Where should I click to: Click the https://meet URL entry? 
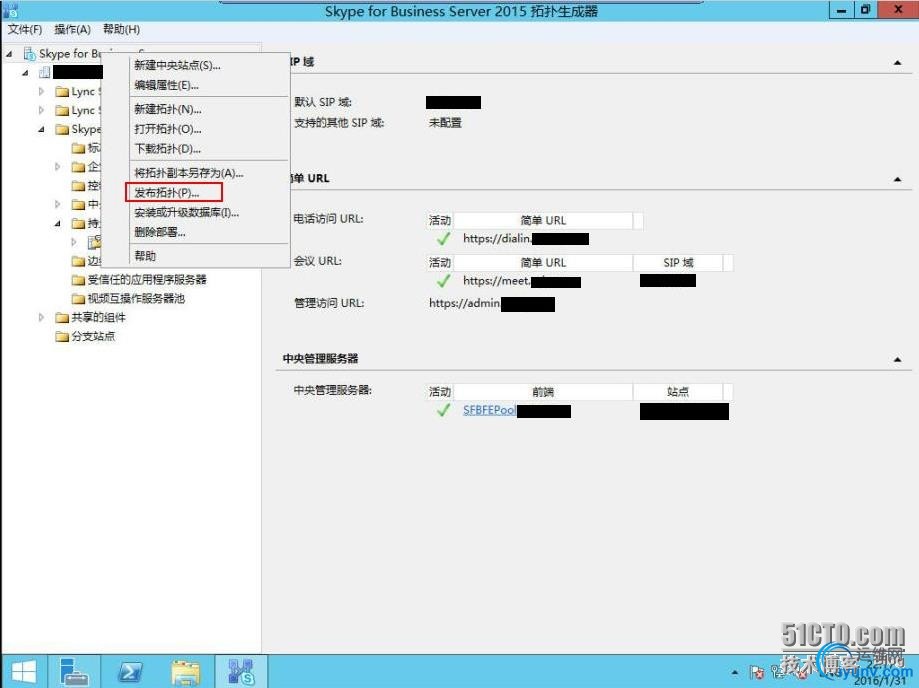496,281
